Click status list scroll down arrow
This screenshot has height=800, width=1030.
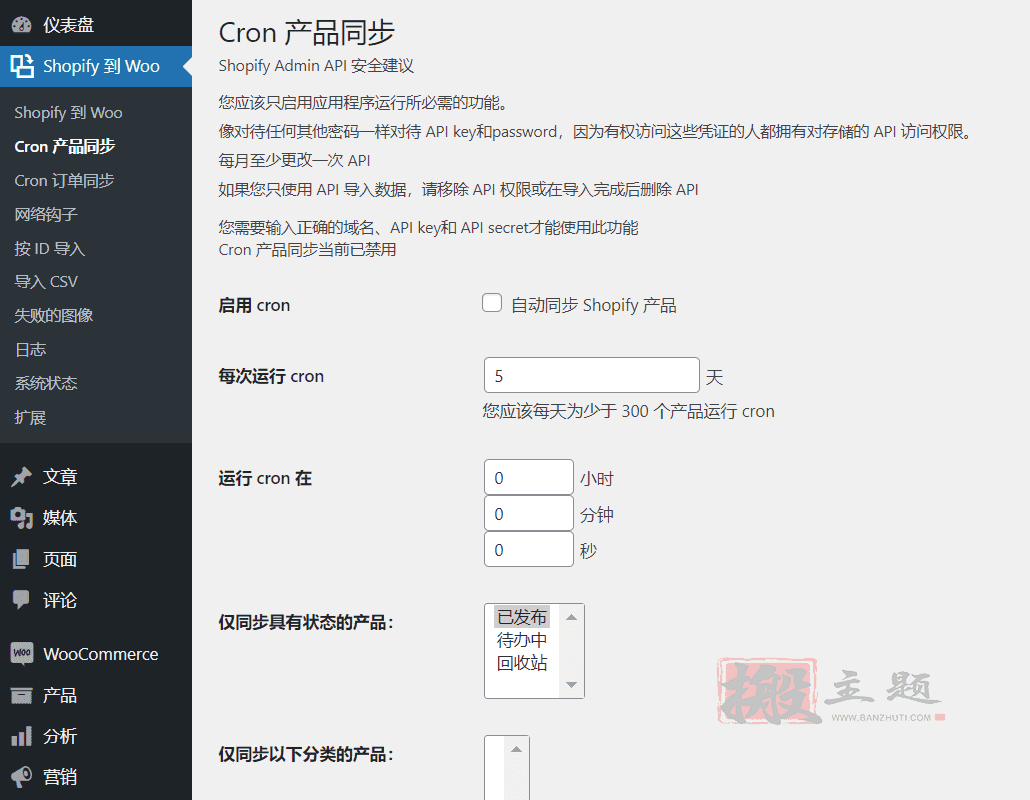coord(571,685)
